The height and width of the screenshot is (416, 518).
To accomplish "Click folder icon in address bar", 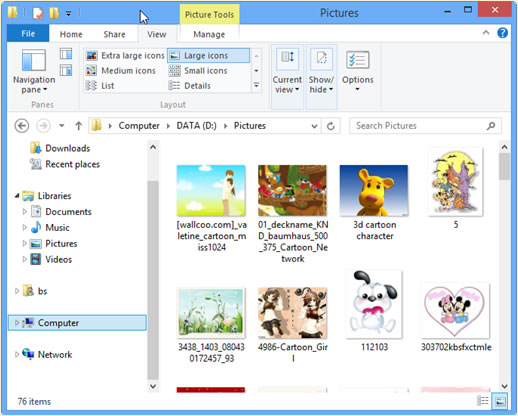I will click(96, 126).
